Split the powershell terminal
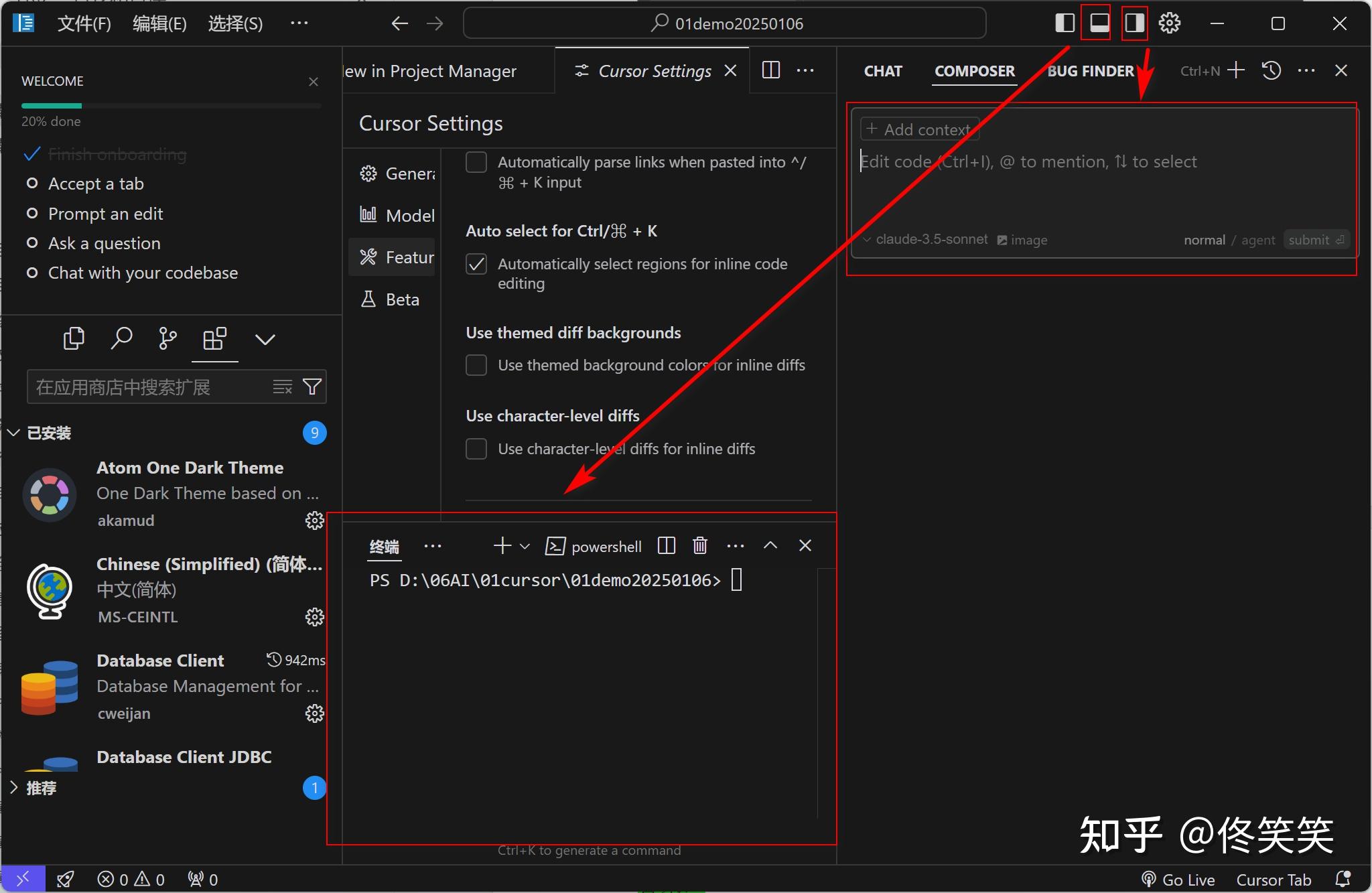1372x893 pixels. pyautogui.click(x=667, y=546)
